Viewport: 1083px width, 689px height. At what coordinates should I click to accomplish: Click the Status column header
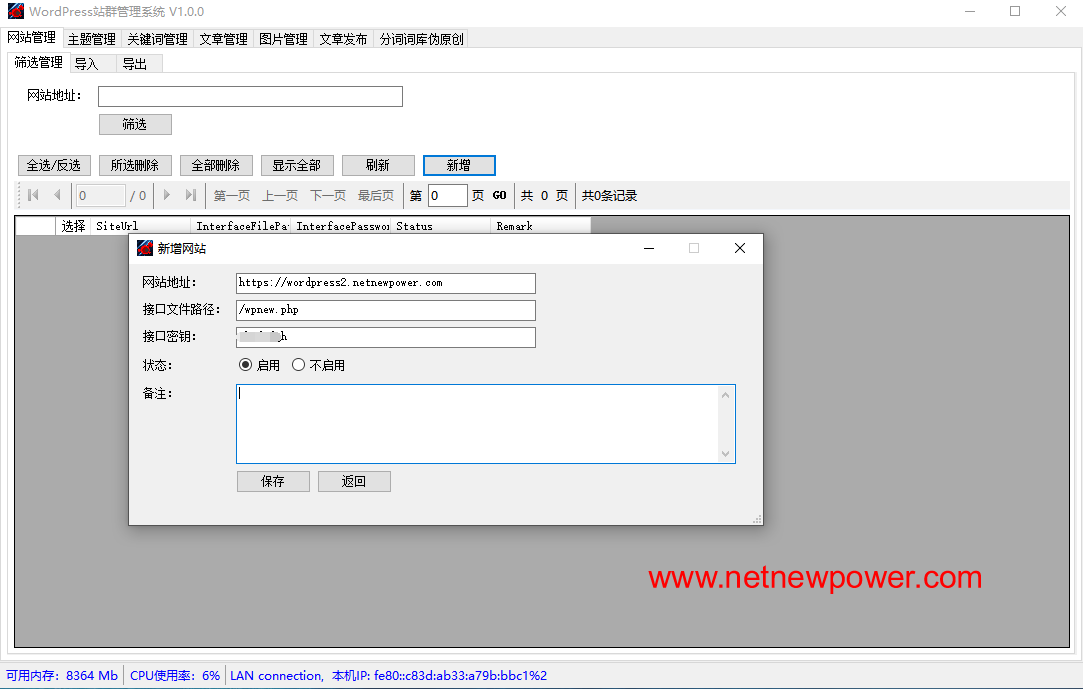pyautogui.click(x=441, y=226)
